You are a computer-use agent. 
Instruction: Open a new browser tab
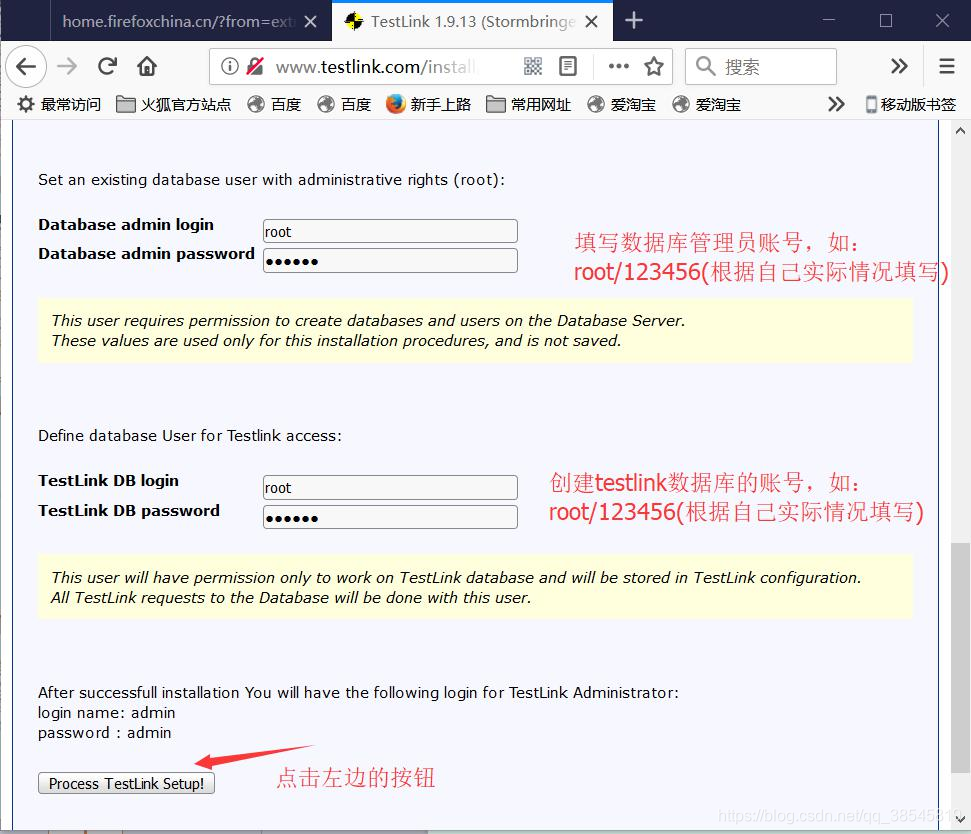(634, 20)
